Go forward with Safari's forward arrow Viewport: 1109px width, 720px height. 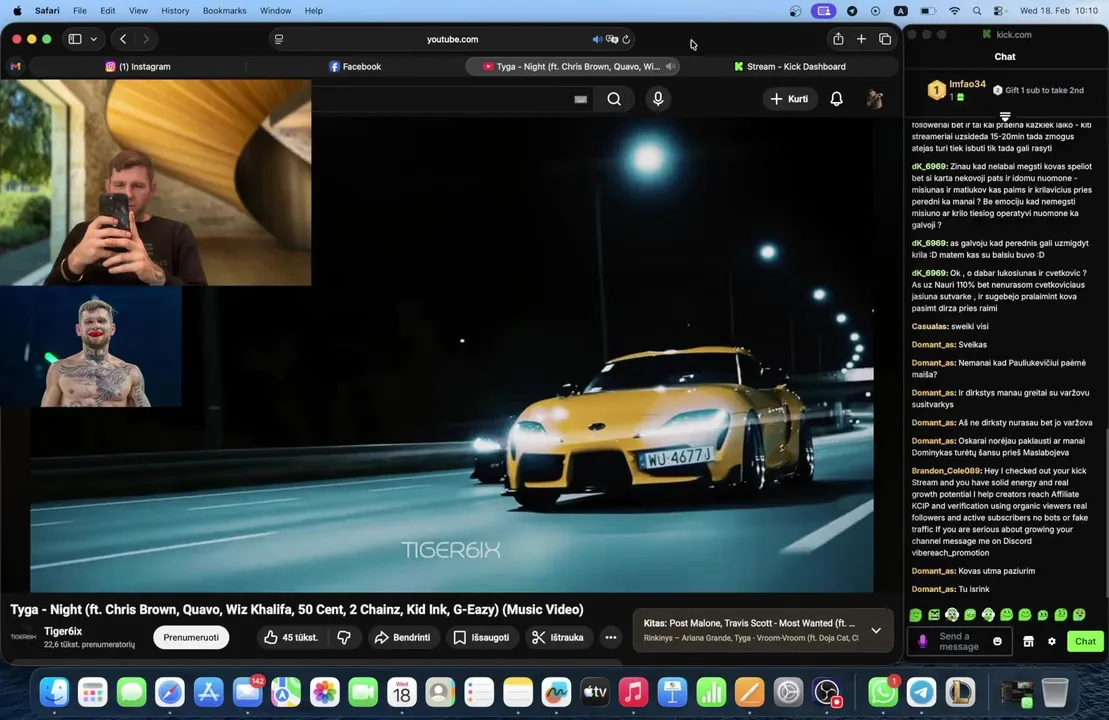pos(146,39)
